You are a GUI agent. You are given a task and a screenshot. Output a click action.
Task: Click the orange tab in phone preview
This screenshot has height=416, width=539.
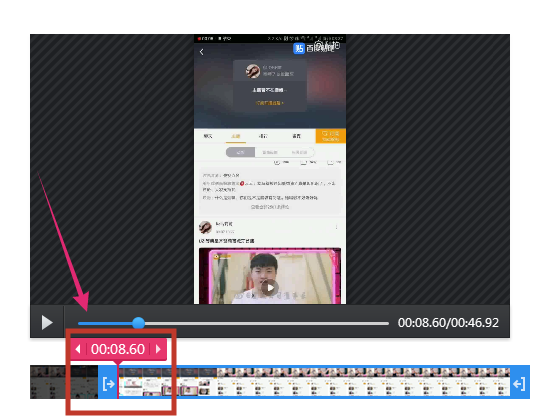(x=330, y=136)
